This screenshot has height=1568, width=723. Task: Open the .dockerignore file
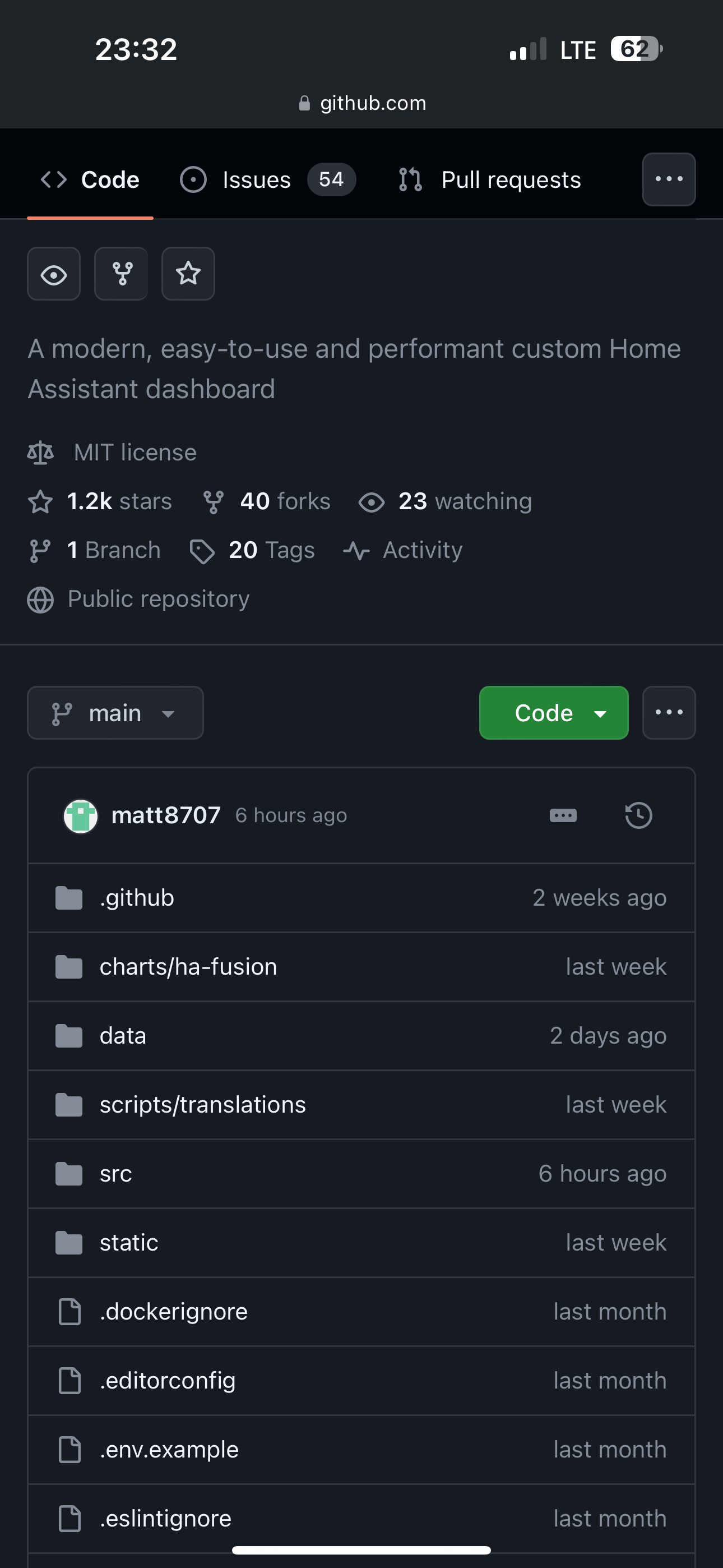click(173, 1311)
